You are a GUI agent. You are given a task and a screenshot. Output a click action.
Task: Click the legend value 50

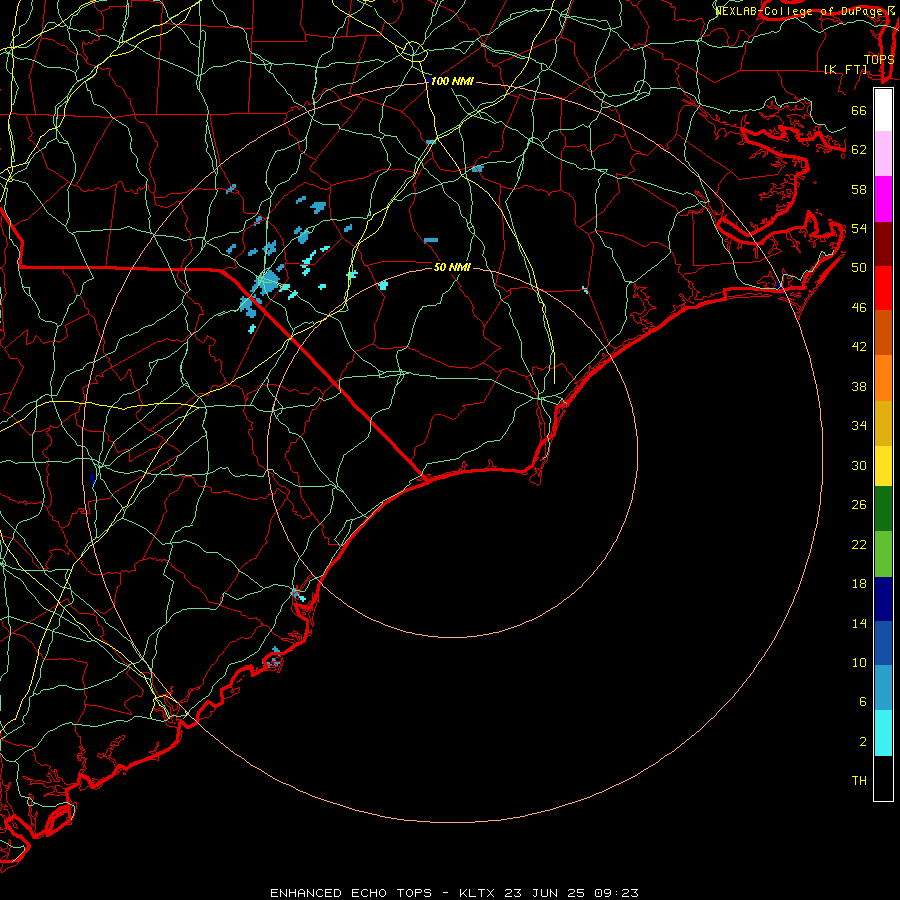(859, 268)
